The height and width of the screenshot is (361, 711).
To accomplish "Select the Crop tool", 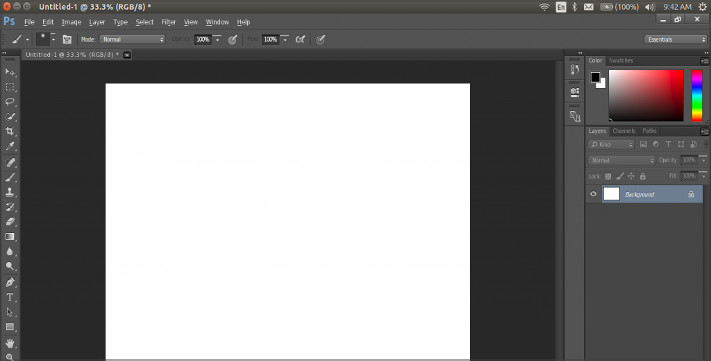I will click(x=10, y=132).
